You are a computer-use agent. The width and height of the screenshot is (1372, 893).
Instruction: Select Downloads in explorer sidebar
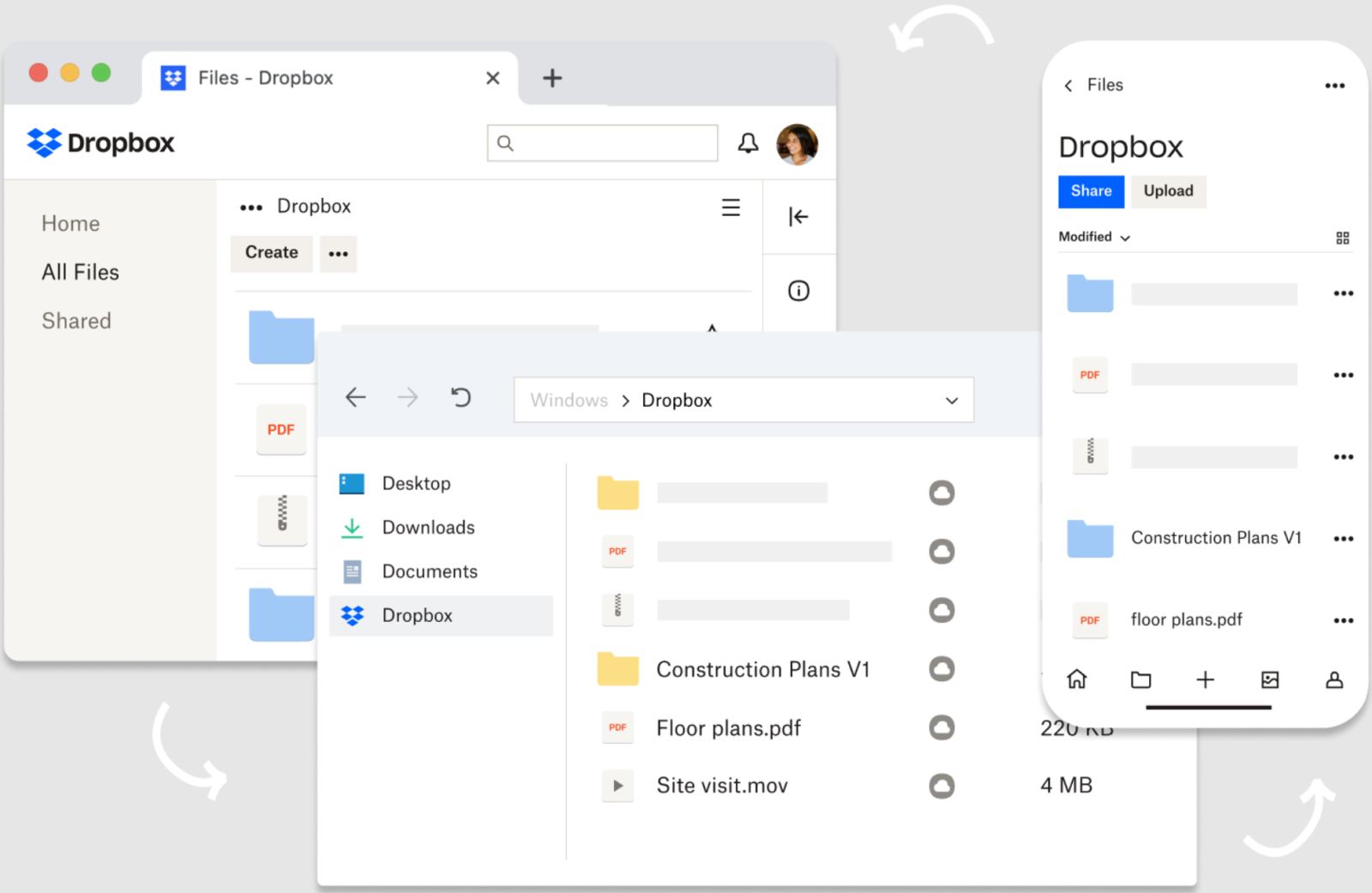click(442, 528)
